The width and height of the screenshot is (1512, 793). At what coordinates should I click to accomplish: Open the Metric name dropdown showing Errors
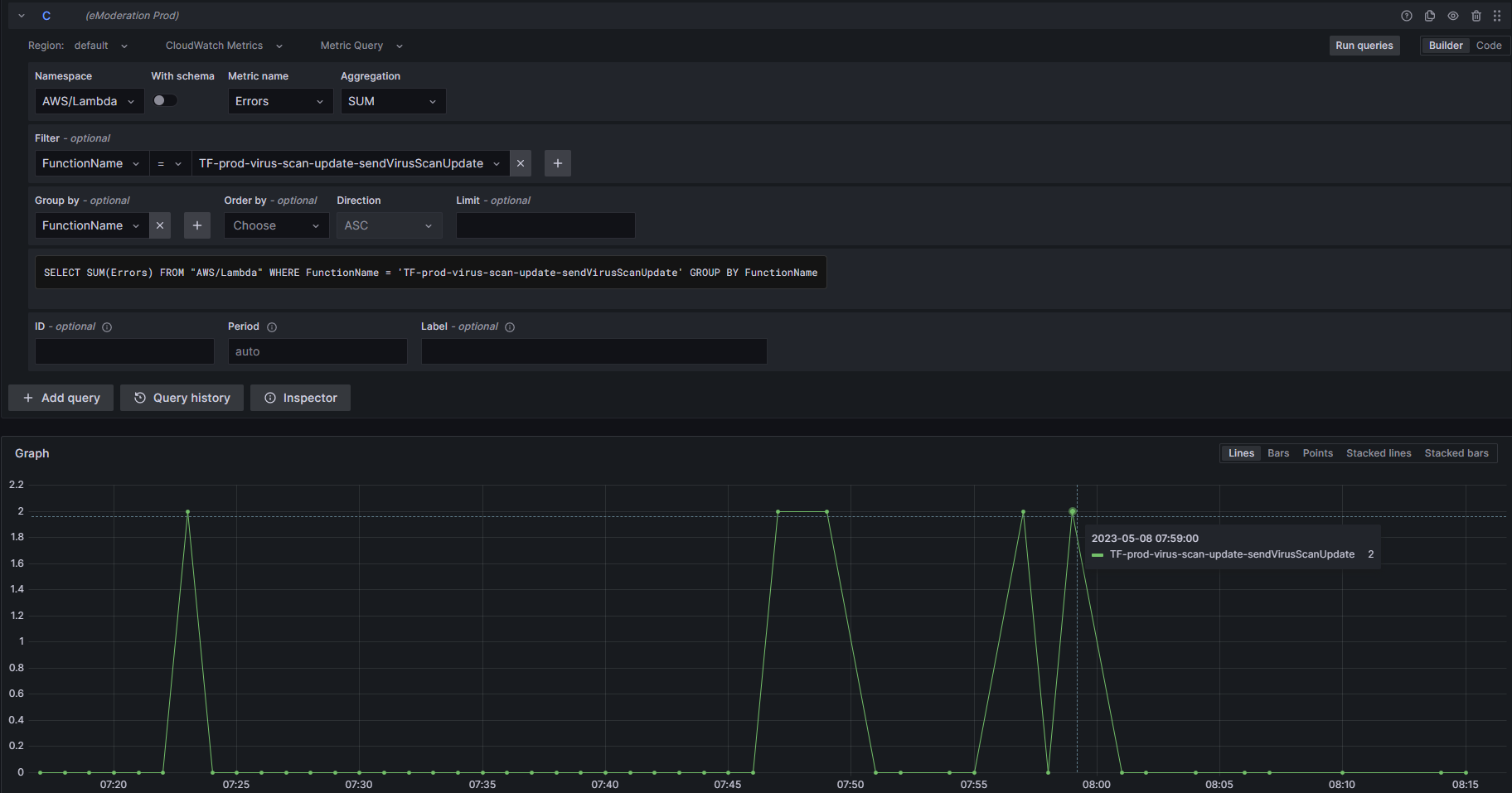click(x=279, y=100)
